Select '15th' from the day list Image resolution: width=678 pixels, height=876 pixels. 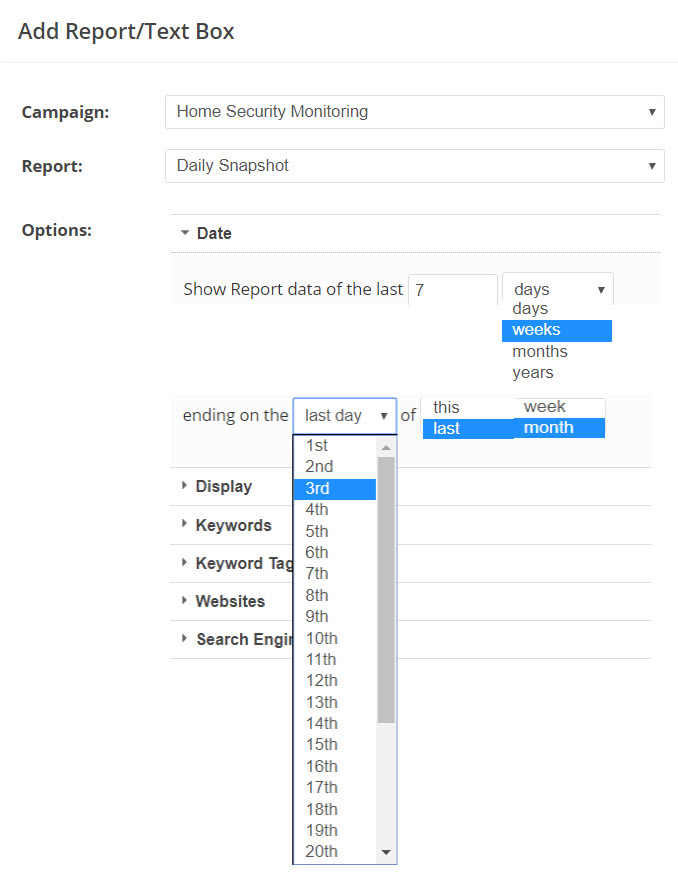point(334,744)
